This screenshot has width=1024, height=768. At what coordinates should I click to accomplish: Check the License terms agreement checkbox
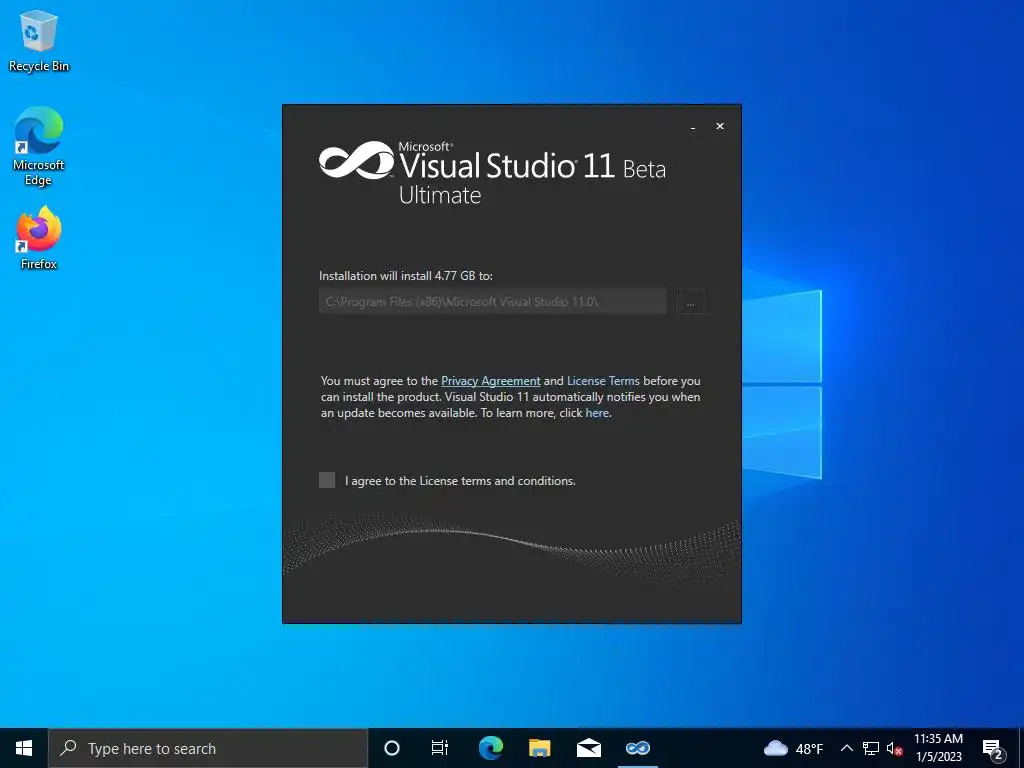pyautogui.click(x=327, y=480)
